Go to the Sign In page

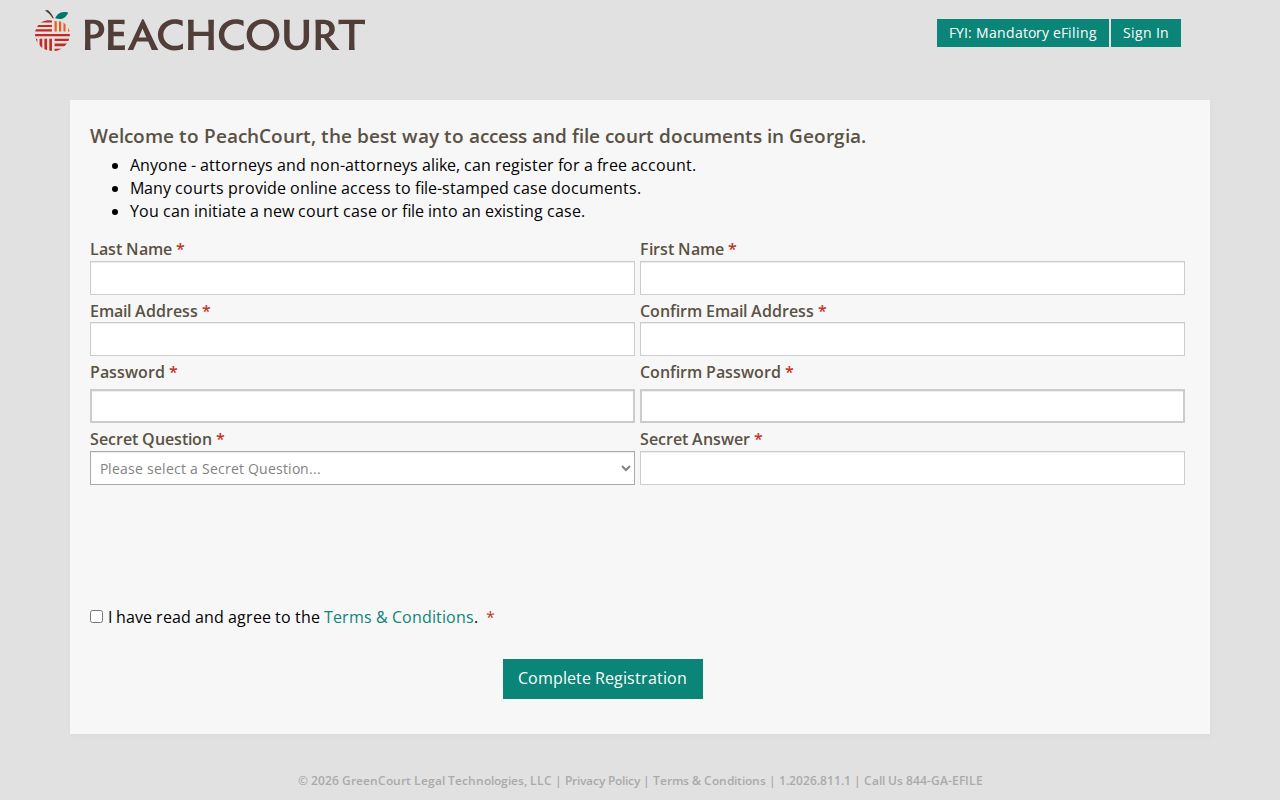[x=1145, y=33]
